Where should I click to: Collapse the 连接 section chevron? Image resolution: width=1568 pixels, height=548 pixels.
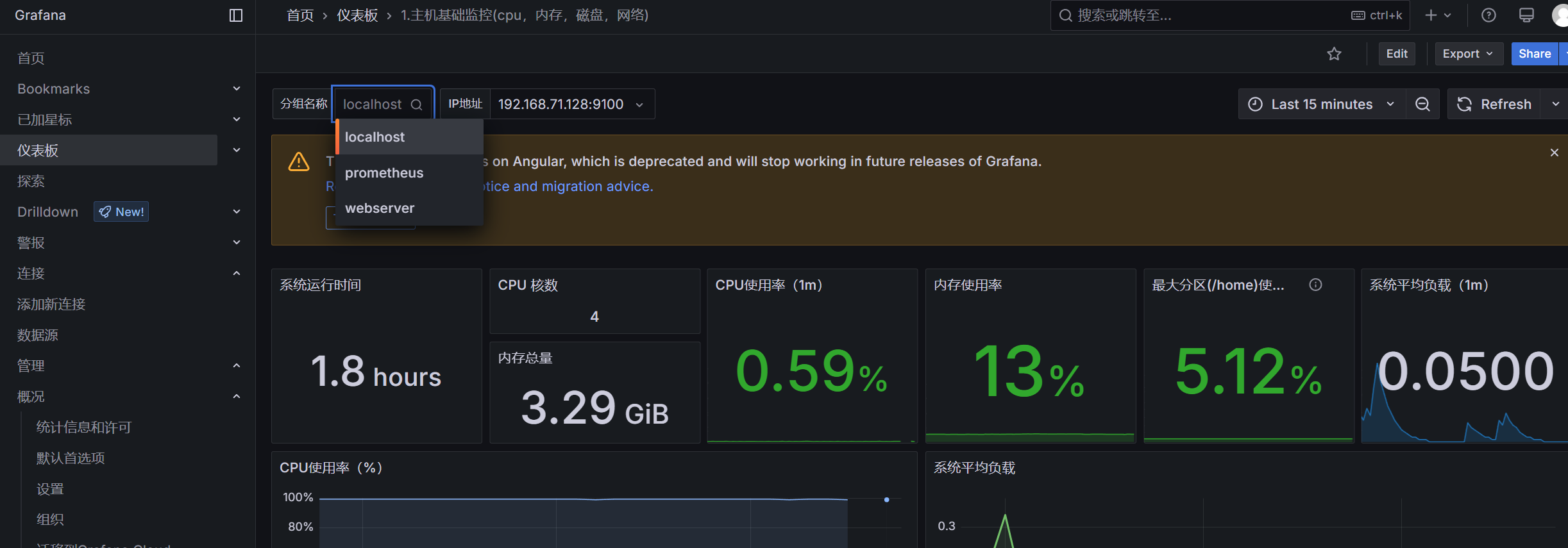coord(237,273)
